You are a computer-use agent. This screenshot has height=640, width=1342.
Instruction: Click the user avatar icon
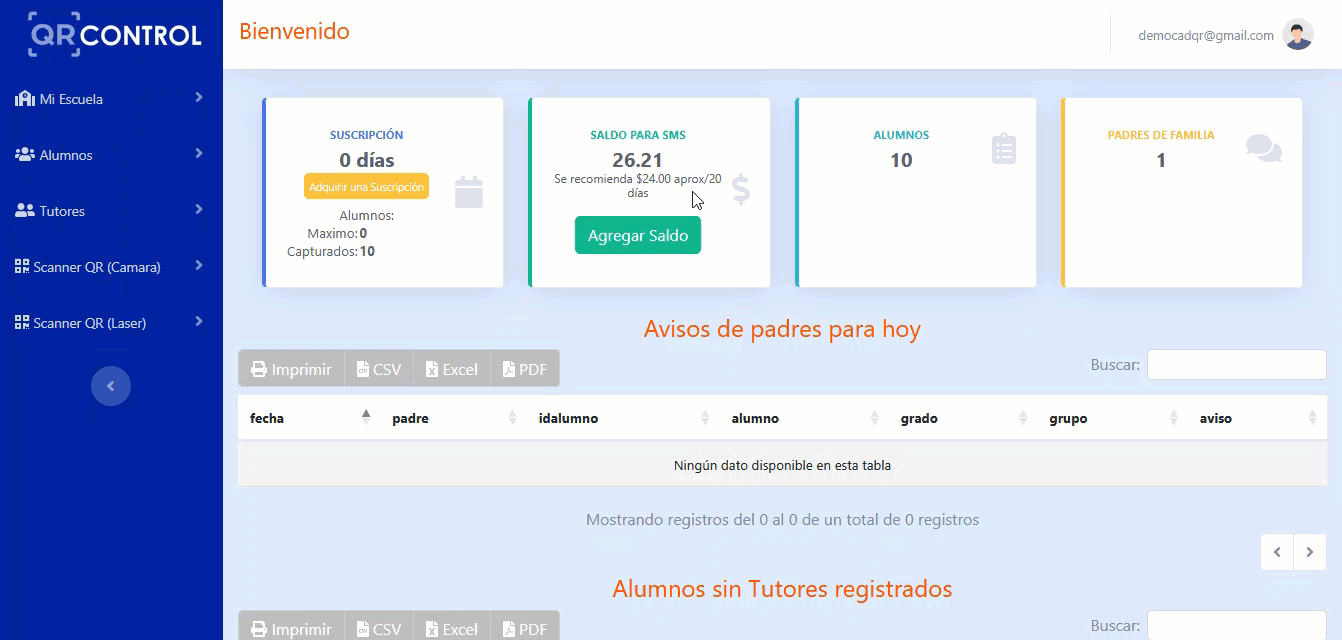click(1297, 35)
